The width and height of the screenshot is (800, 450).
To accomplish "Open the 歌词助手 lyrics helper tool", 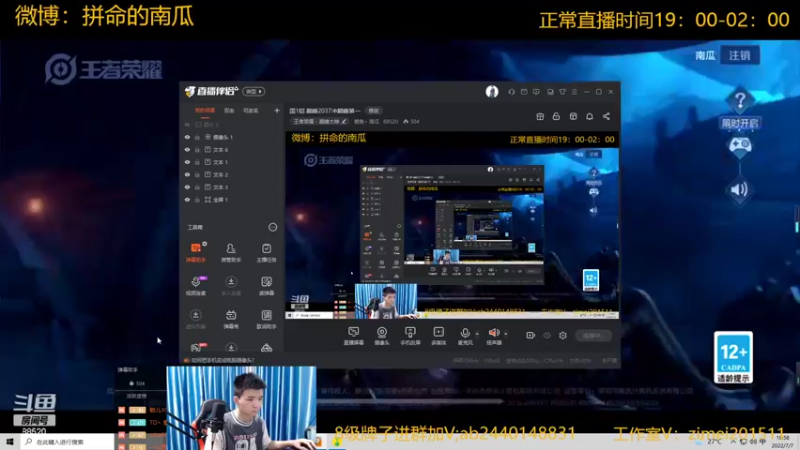I will [x=266, y=319].
